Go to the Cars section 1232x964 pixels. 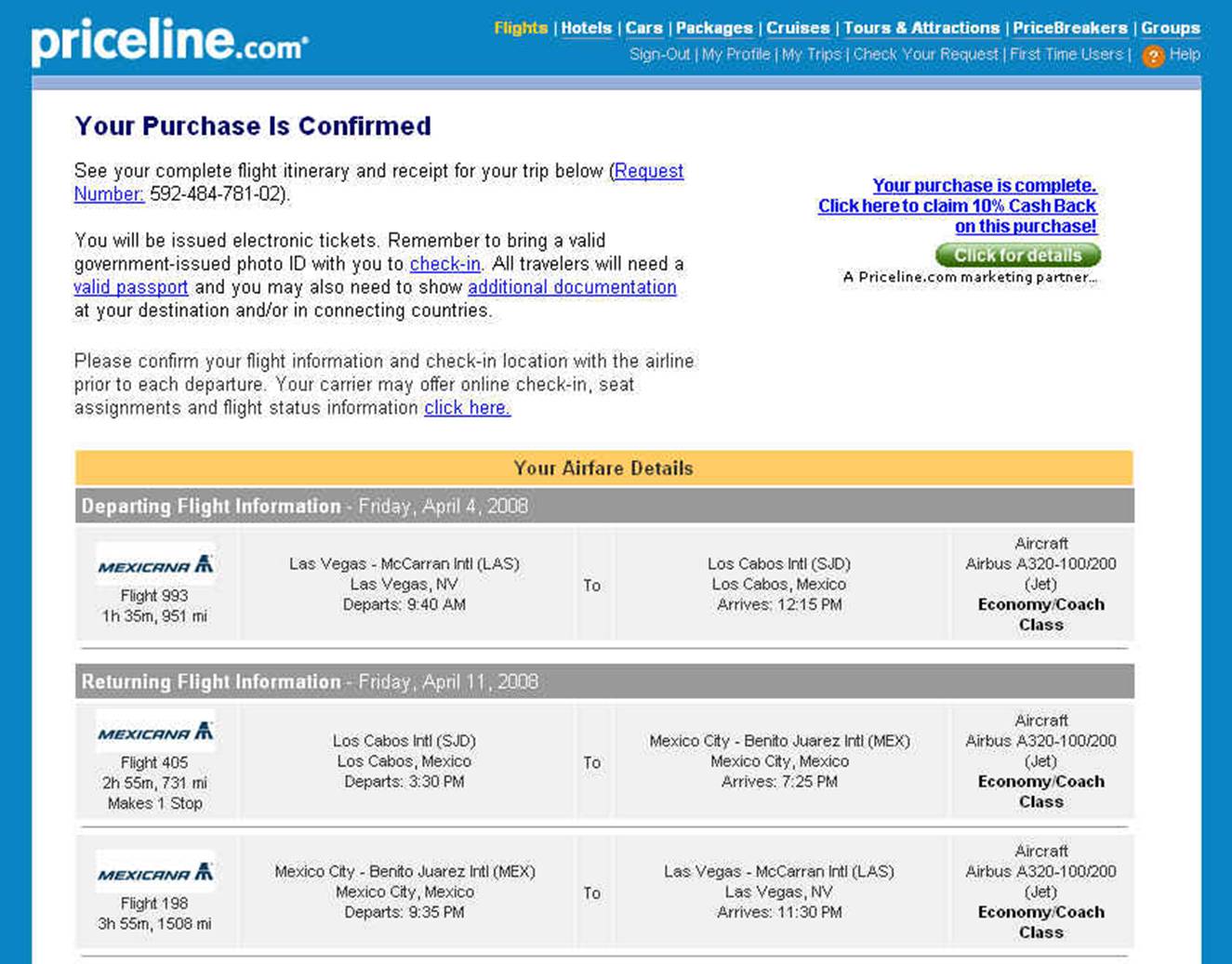coord(643,28)
